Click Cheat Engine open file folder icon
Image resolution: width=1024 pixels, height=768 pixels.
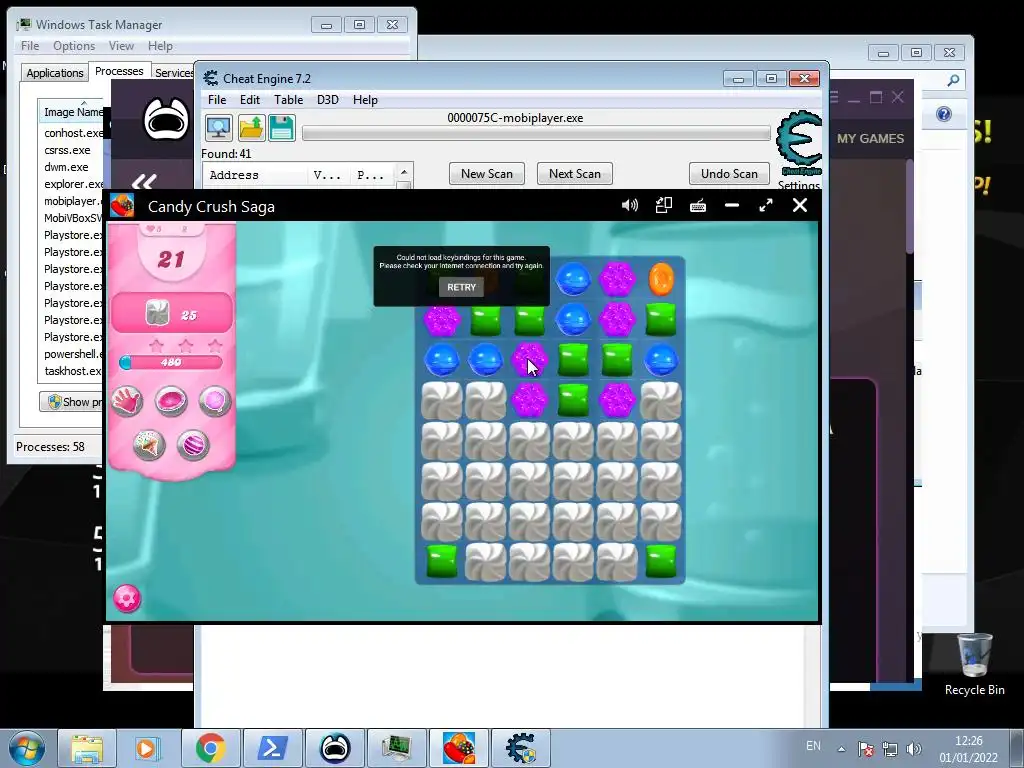click(251, 127)
